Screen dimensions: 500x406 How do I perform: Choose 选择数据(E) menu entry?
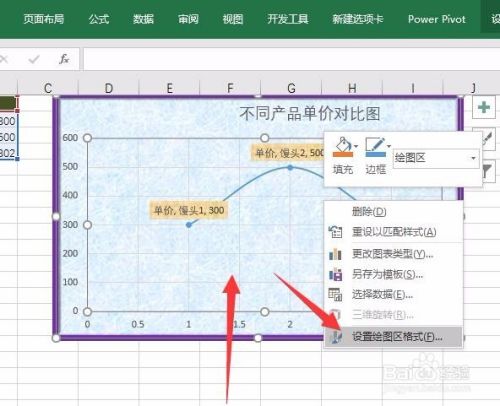click(394, 294)
